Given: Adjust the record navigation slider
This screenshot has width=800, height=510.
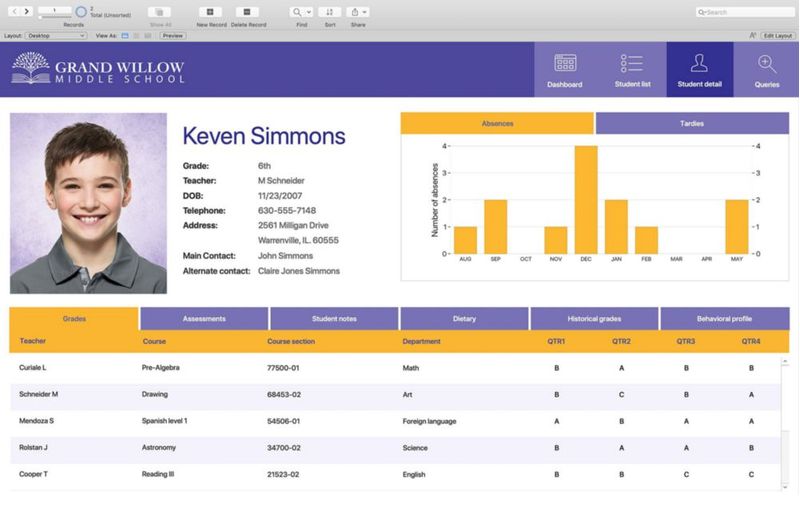Looking at the screenshot, I should click(55, 17).
